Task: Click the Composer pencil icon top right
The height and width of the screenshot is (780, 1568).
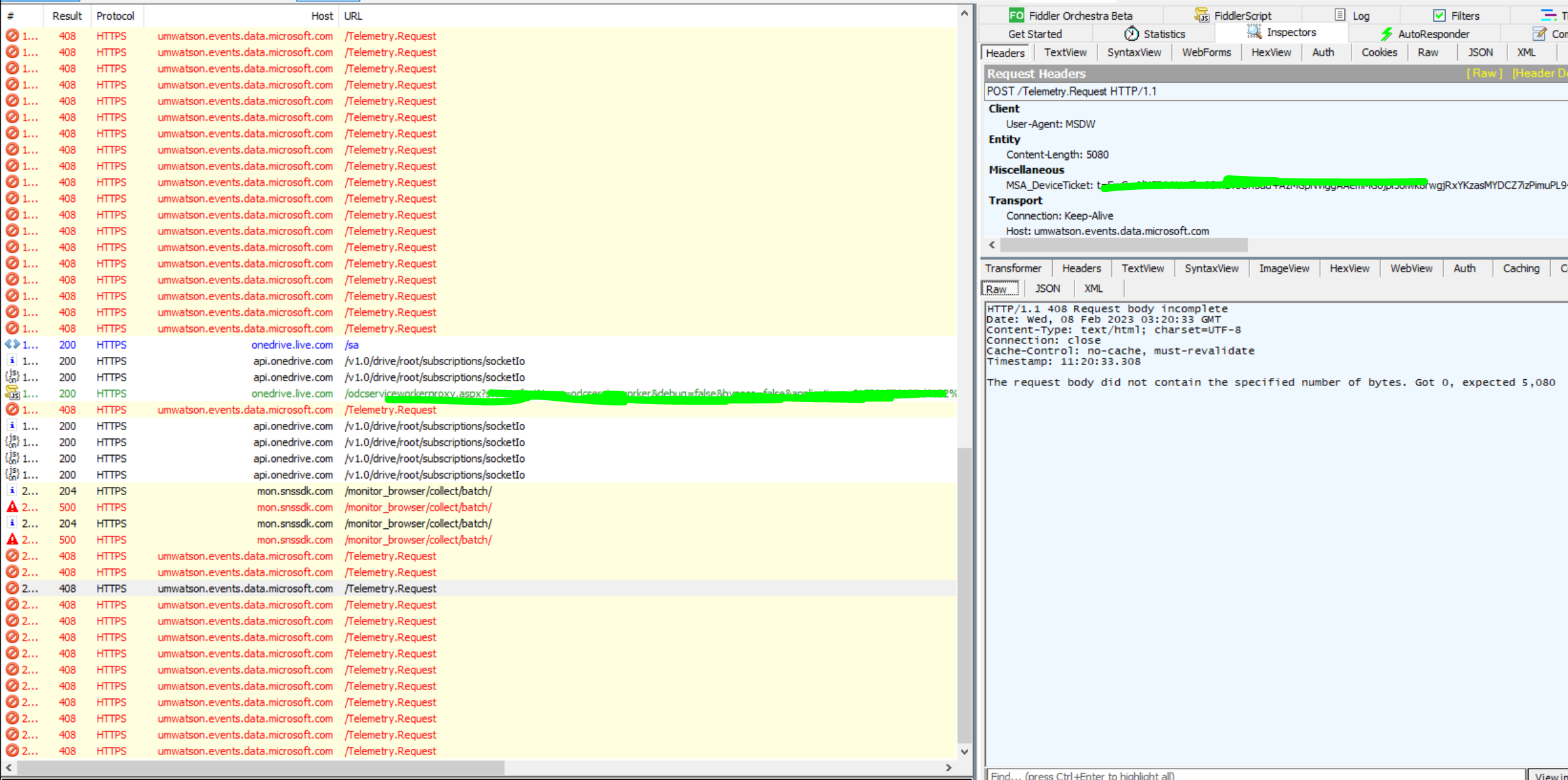Action: pyautogui.click(x=1539, y=34)
